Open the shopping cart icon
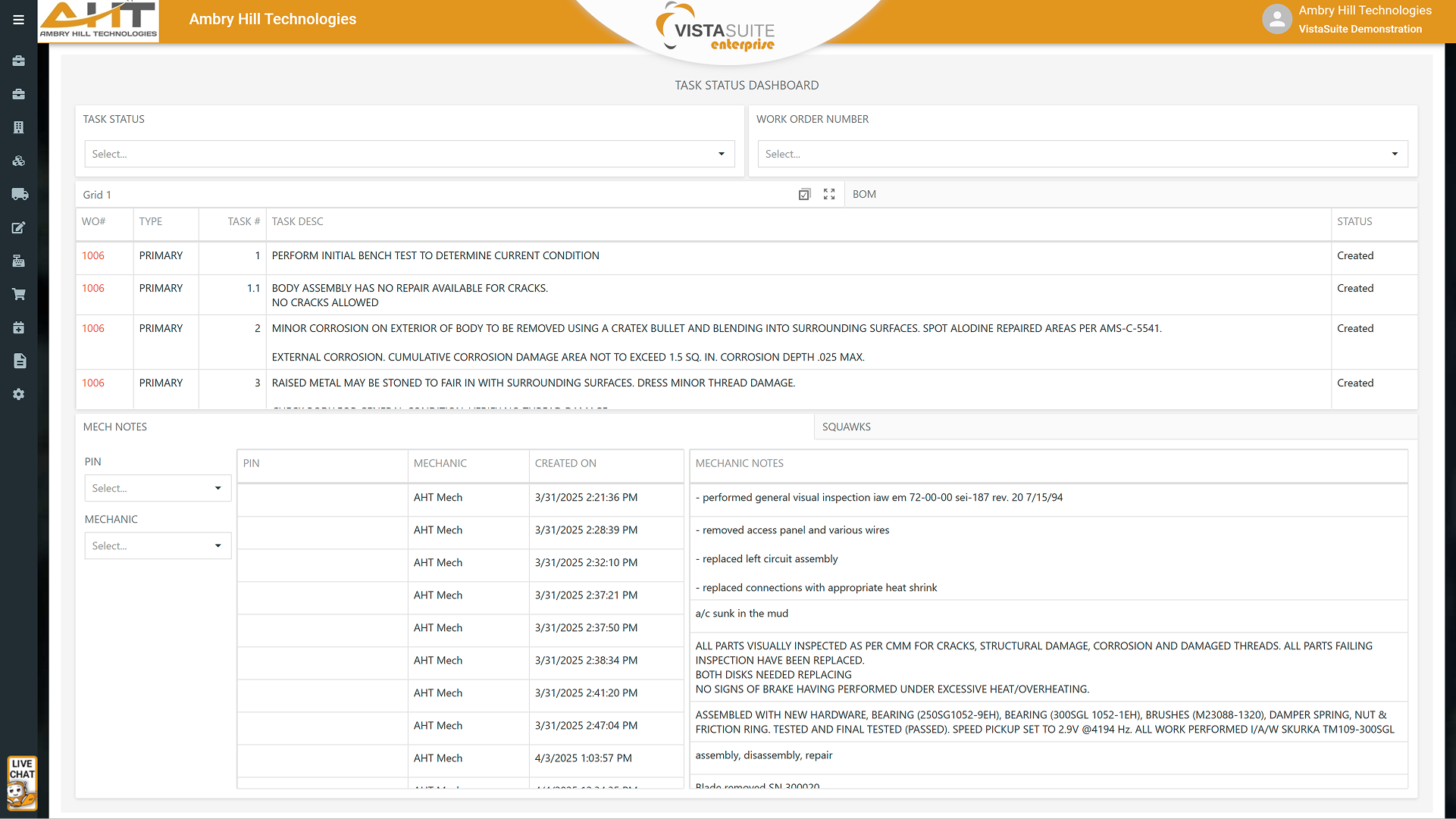1456x819 pixels. (x=19, y=294)
